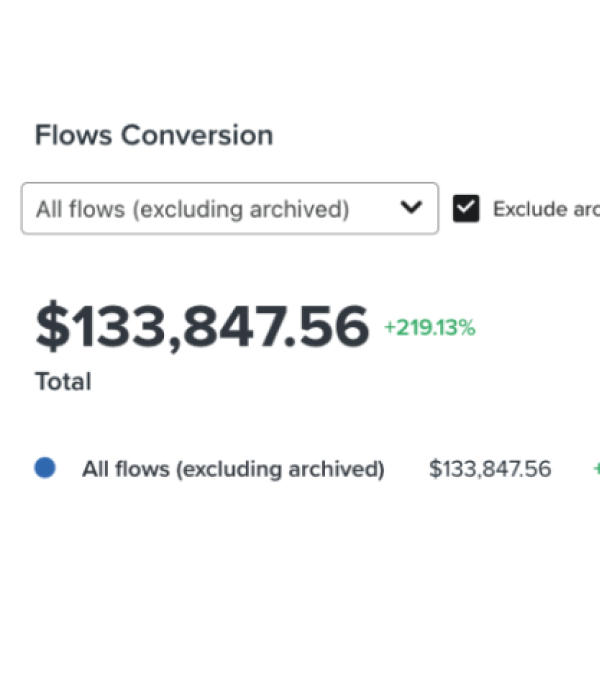Click the green plus sign in legend row
The height and width of the screenshot is (700, 600).
[x=596, y=469]
